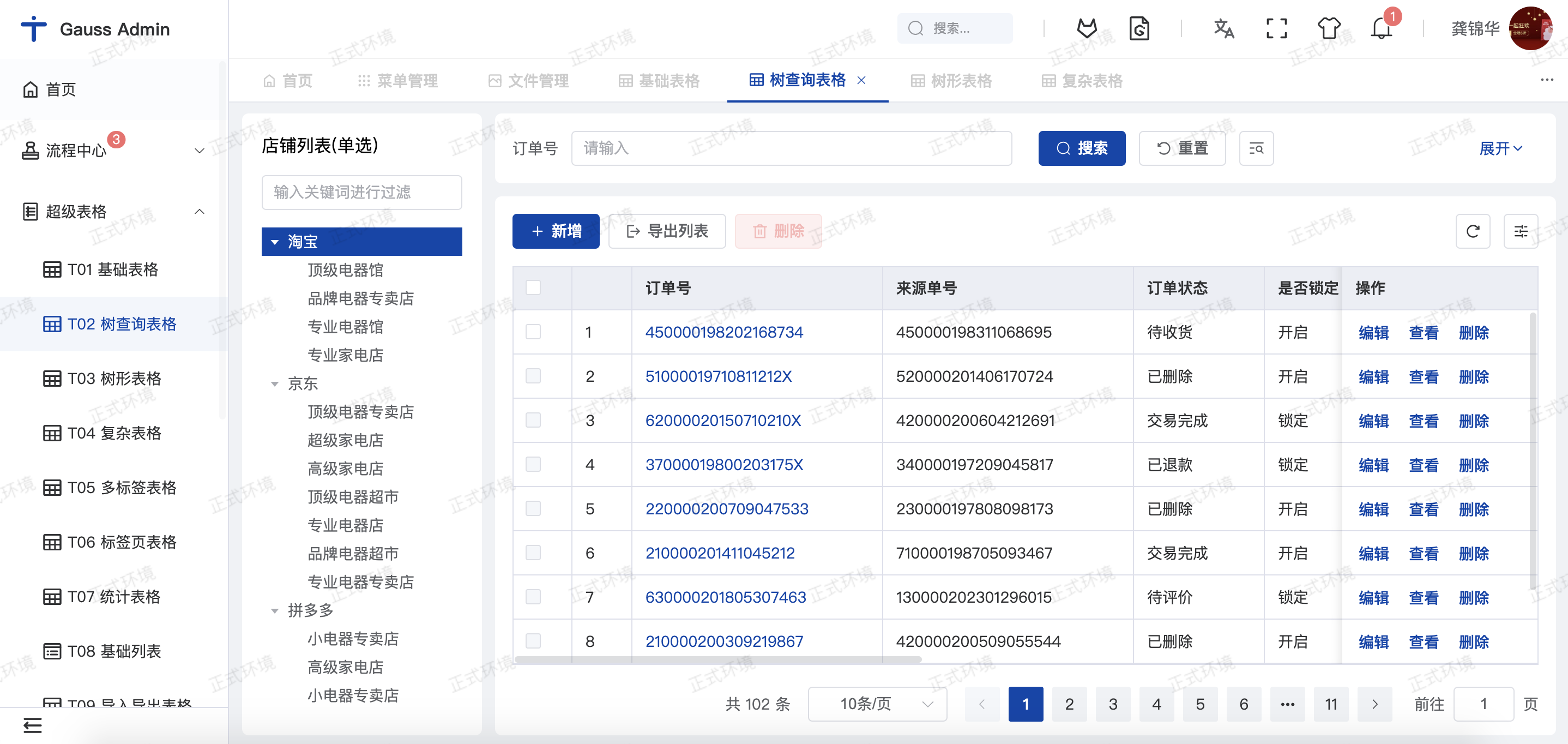
Task: Collapse the sidebar with bottom-left icon
Action: point(33,725)
